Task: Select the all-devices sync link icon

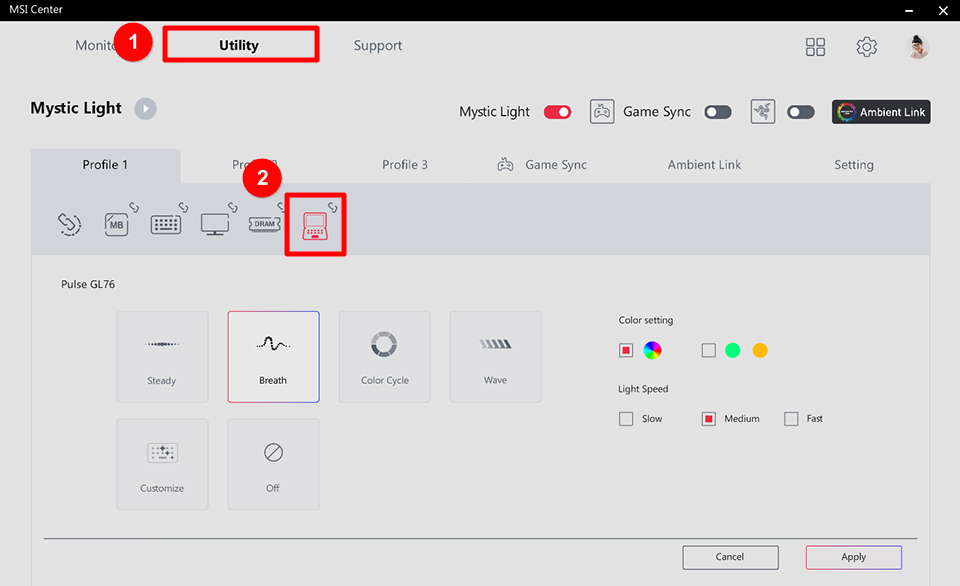Action: click(x=69, y=224)
